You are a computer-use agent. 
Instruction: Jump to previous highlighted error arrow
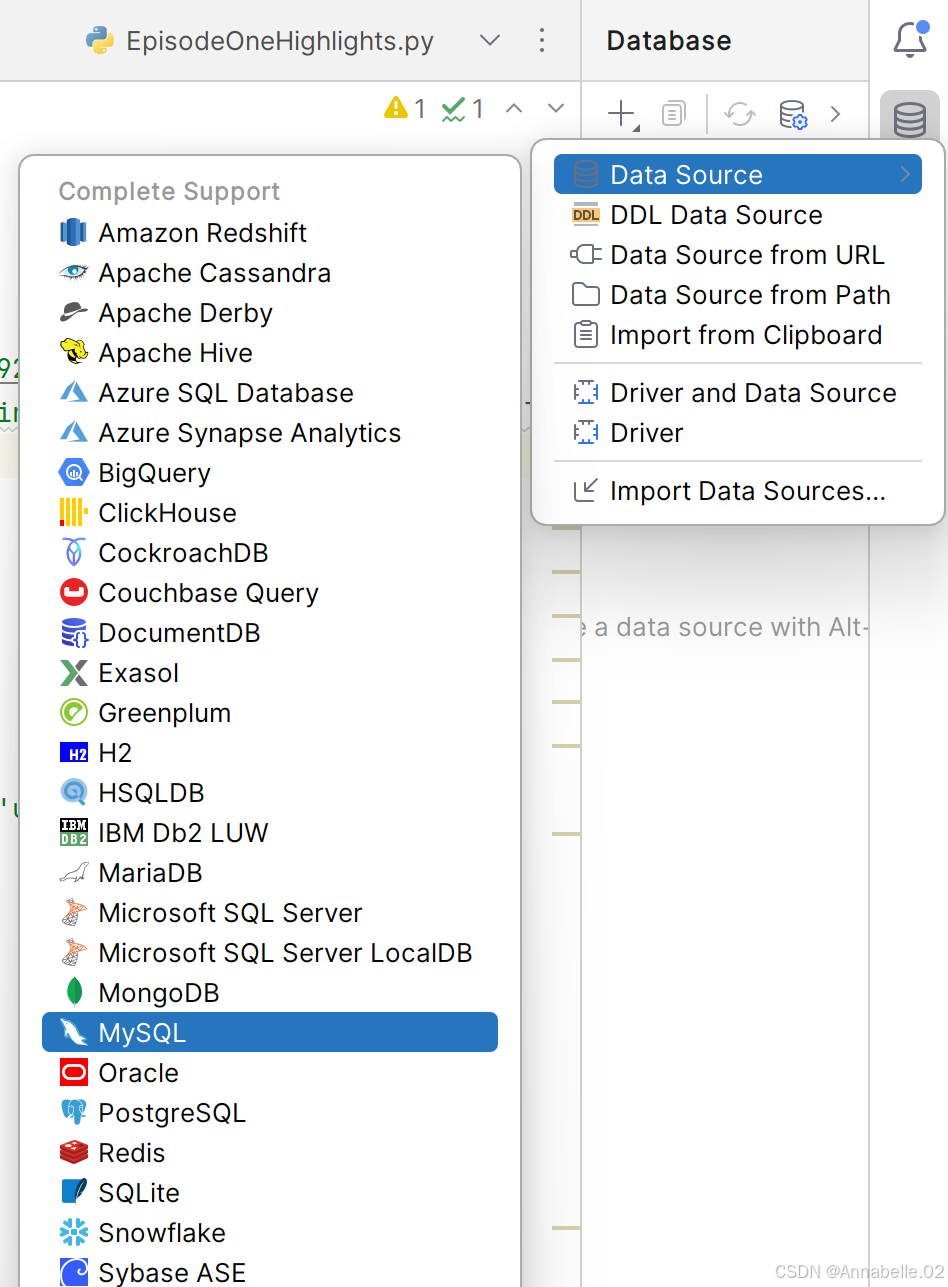click(514, 108)
